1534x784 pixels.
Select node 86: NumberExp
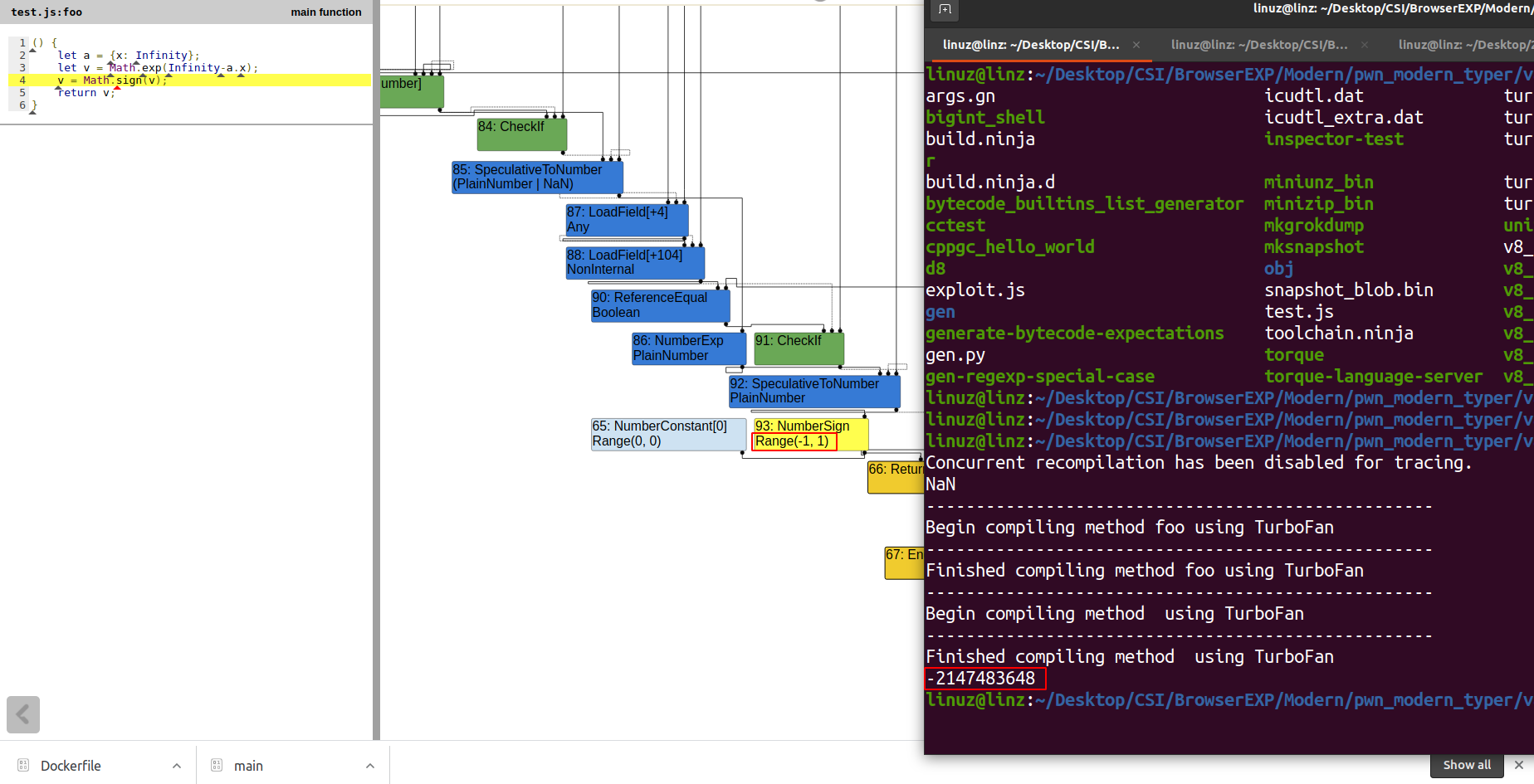688,348
